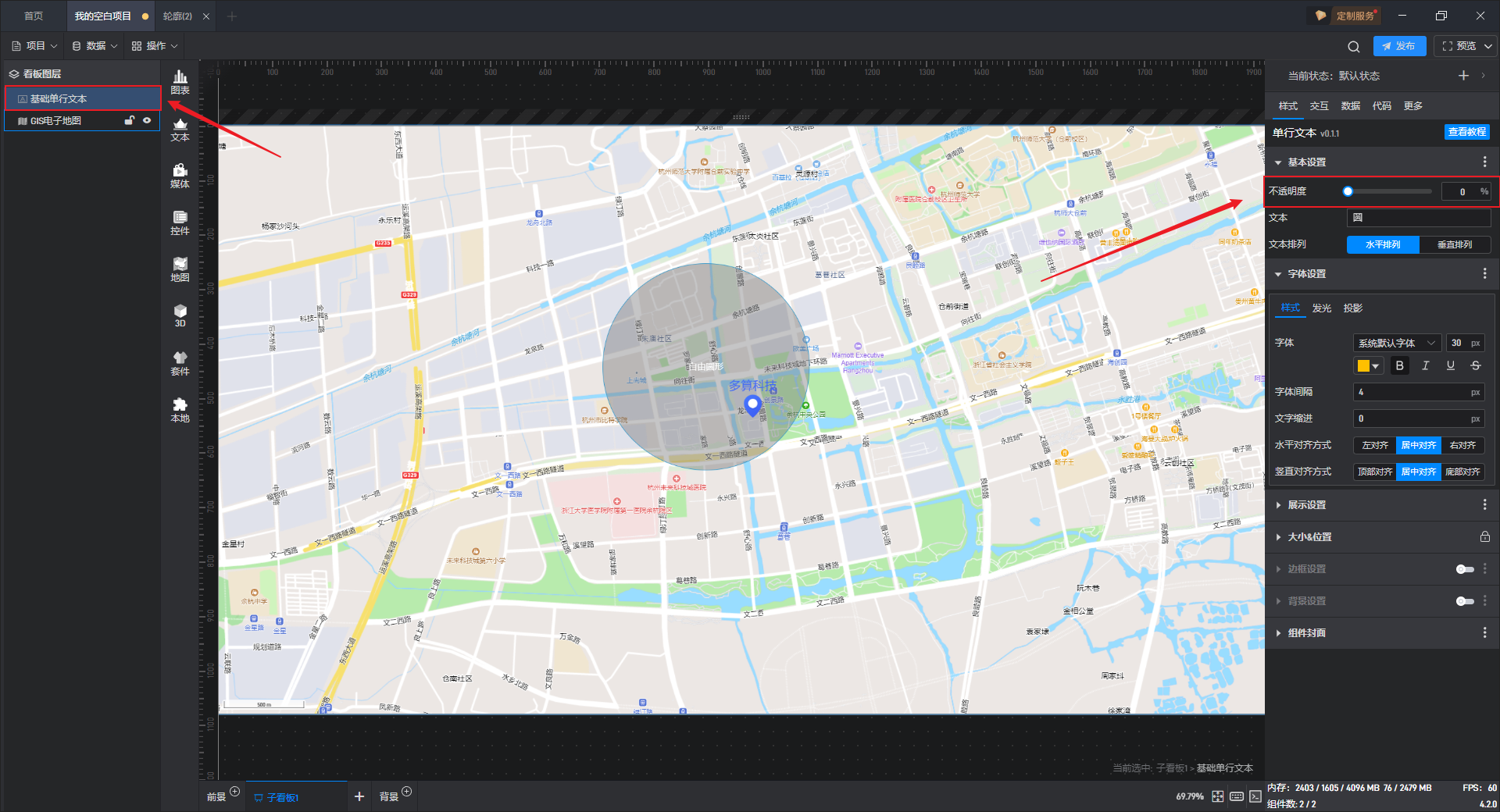Toggle lock on GIS电子地图 layer

[130, 121]
